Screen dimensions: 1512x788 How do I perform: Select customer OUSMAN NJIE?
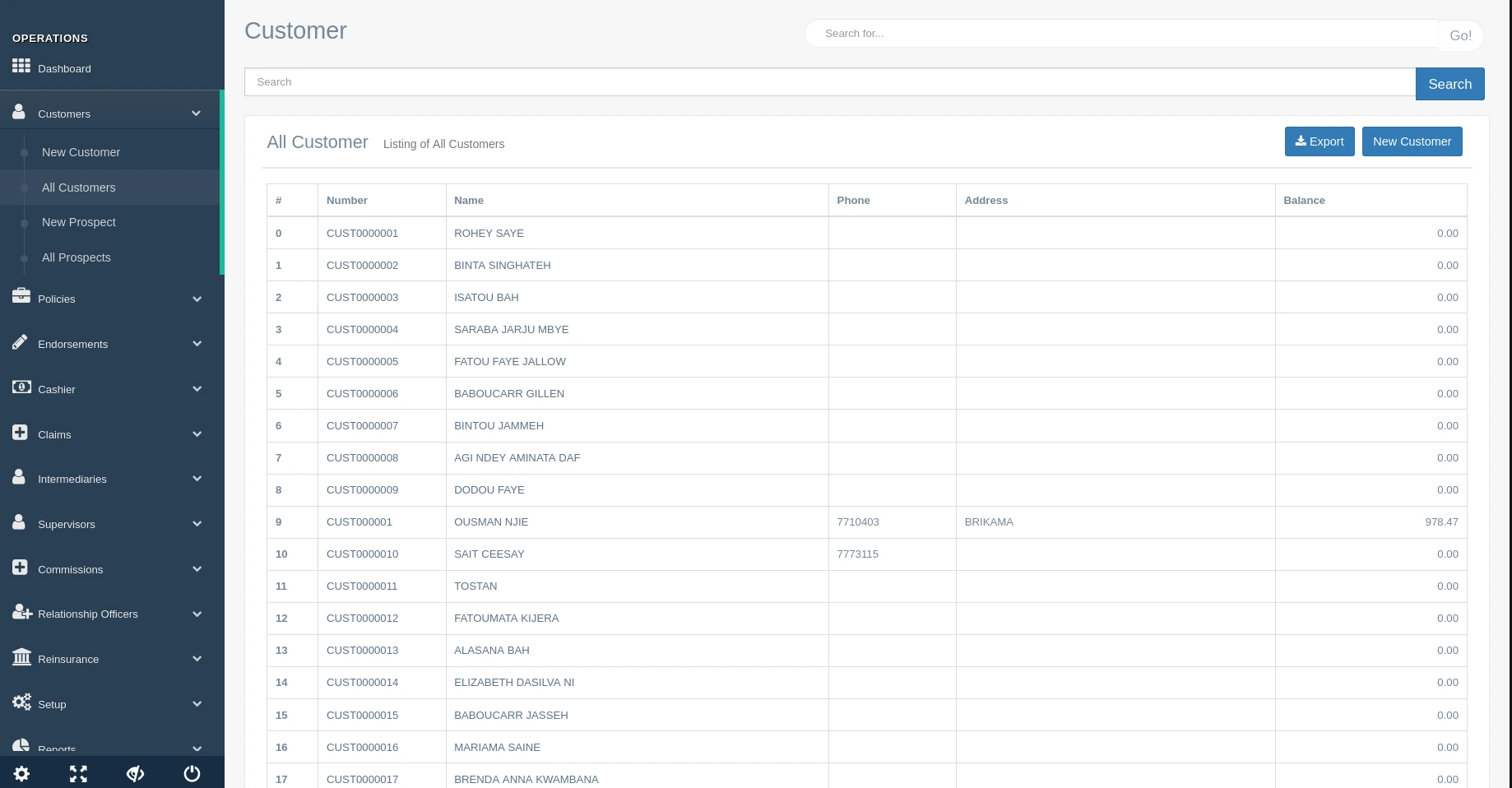click(491, 521)
